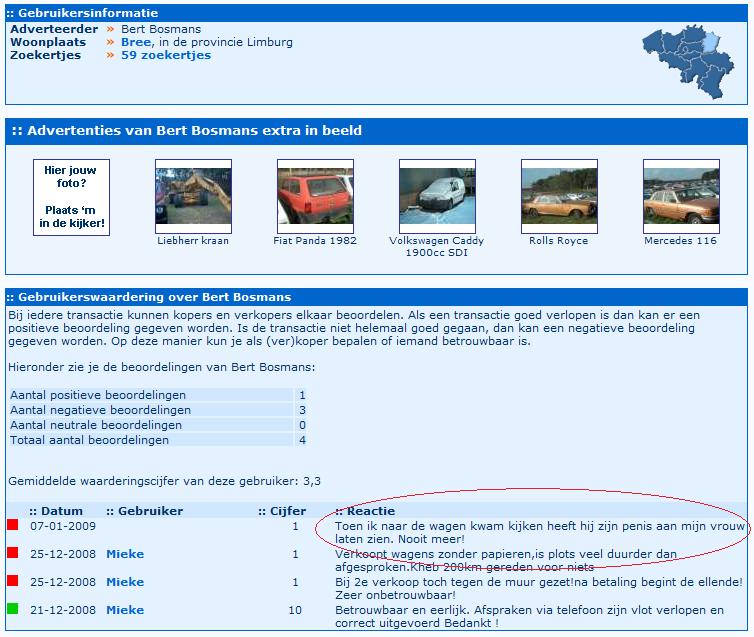Click the red marker beside 'Verkoopt wagens zonder papieren'
Screen dimensions: 754x637
click(13, 552)
